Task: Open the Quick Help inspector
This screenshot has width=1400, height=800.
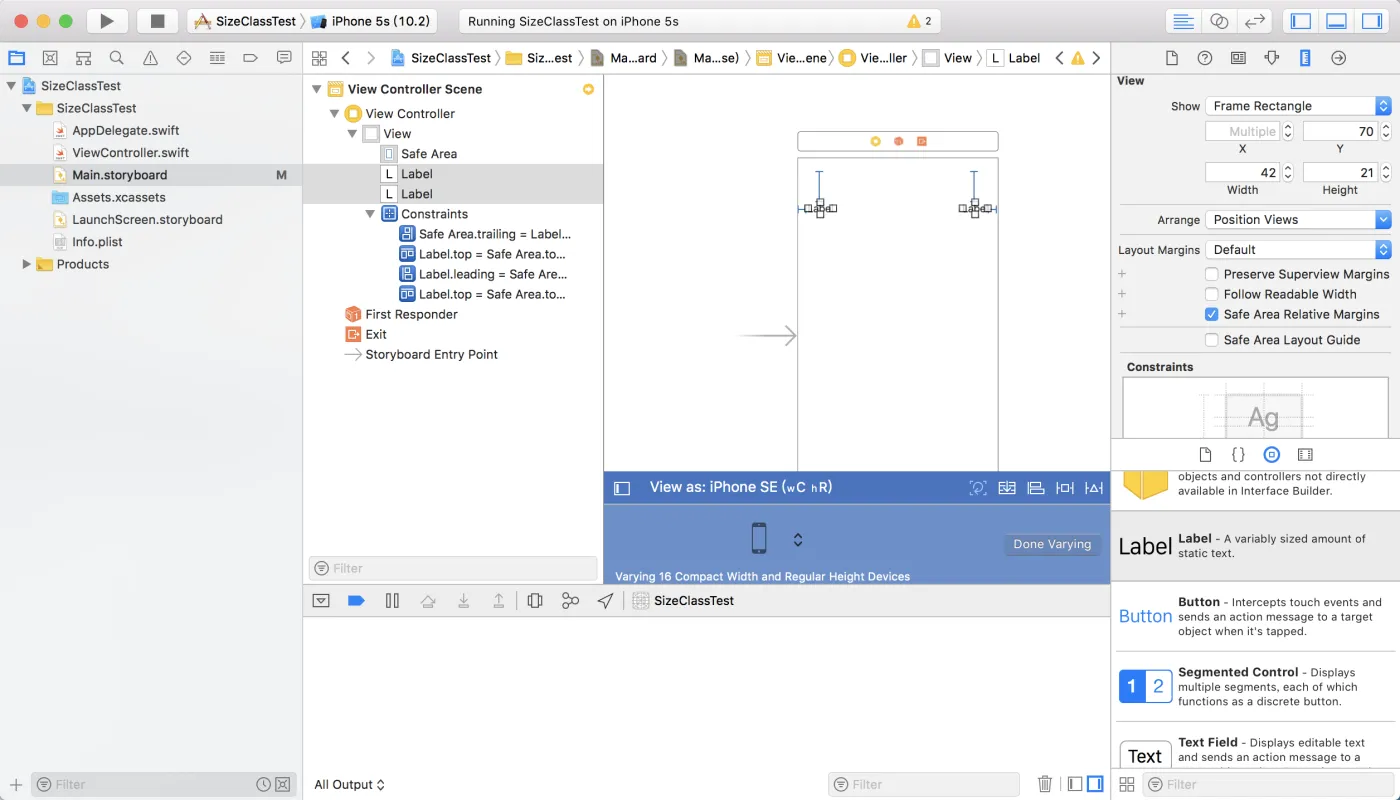Action: coord(1205,58)
